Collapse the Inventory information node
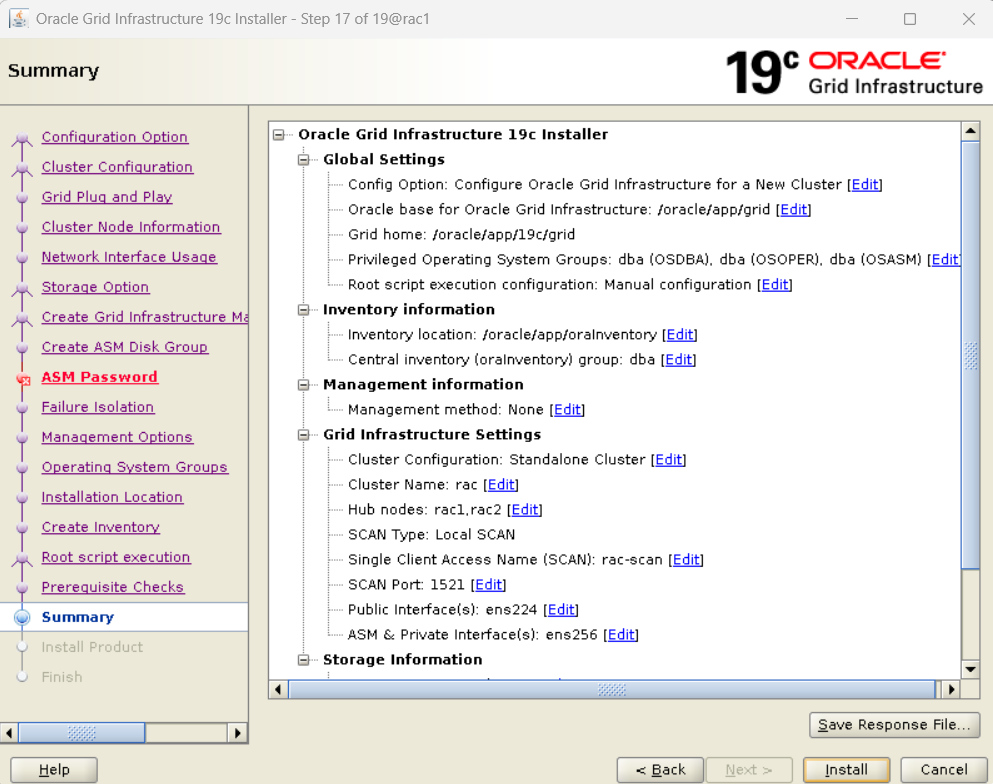The height and width of the screenshot is (784, 993). tap(304, 310)
